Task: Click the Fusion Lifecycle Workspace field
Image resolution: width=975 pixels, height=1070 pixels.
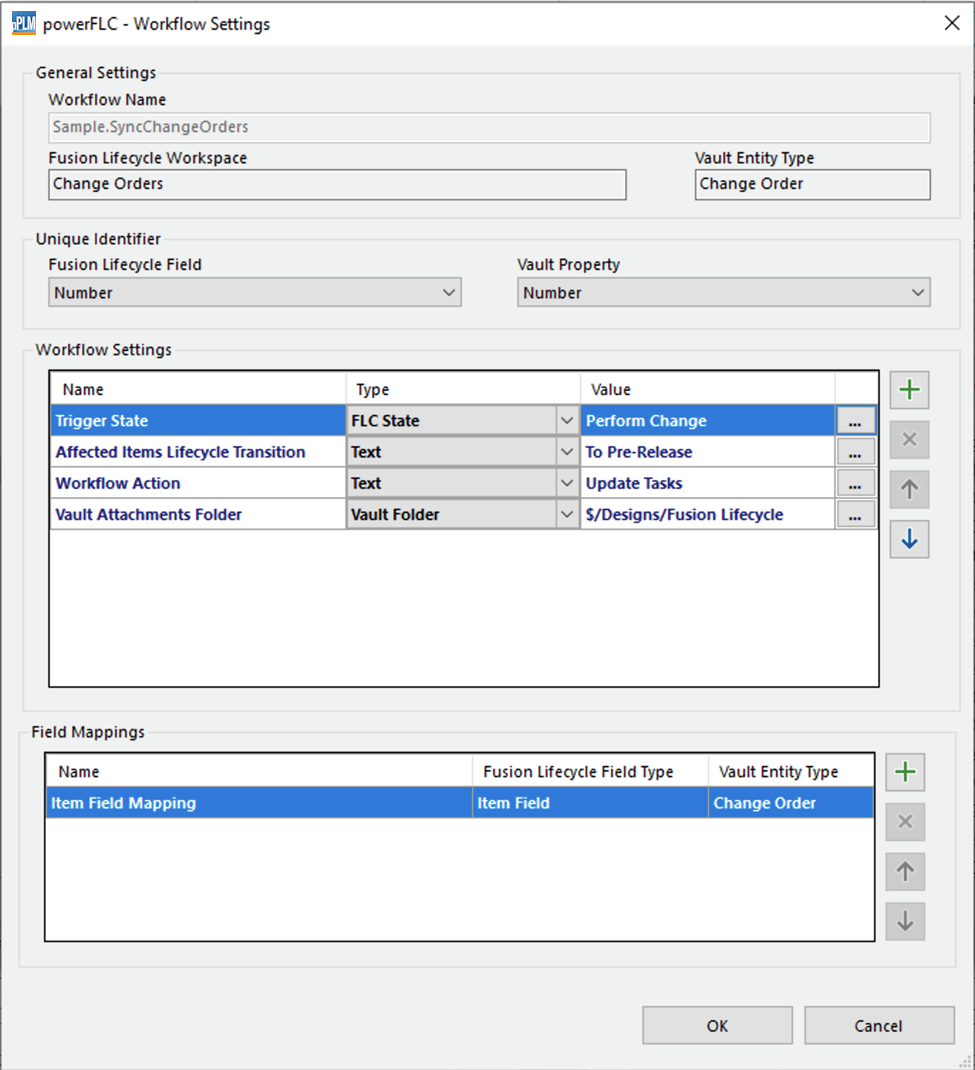Action: [337, 184]
